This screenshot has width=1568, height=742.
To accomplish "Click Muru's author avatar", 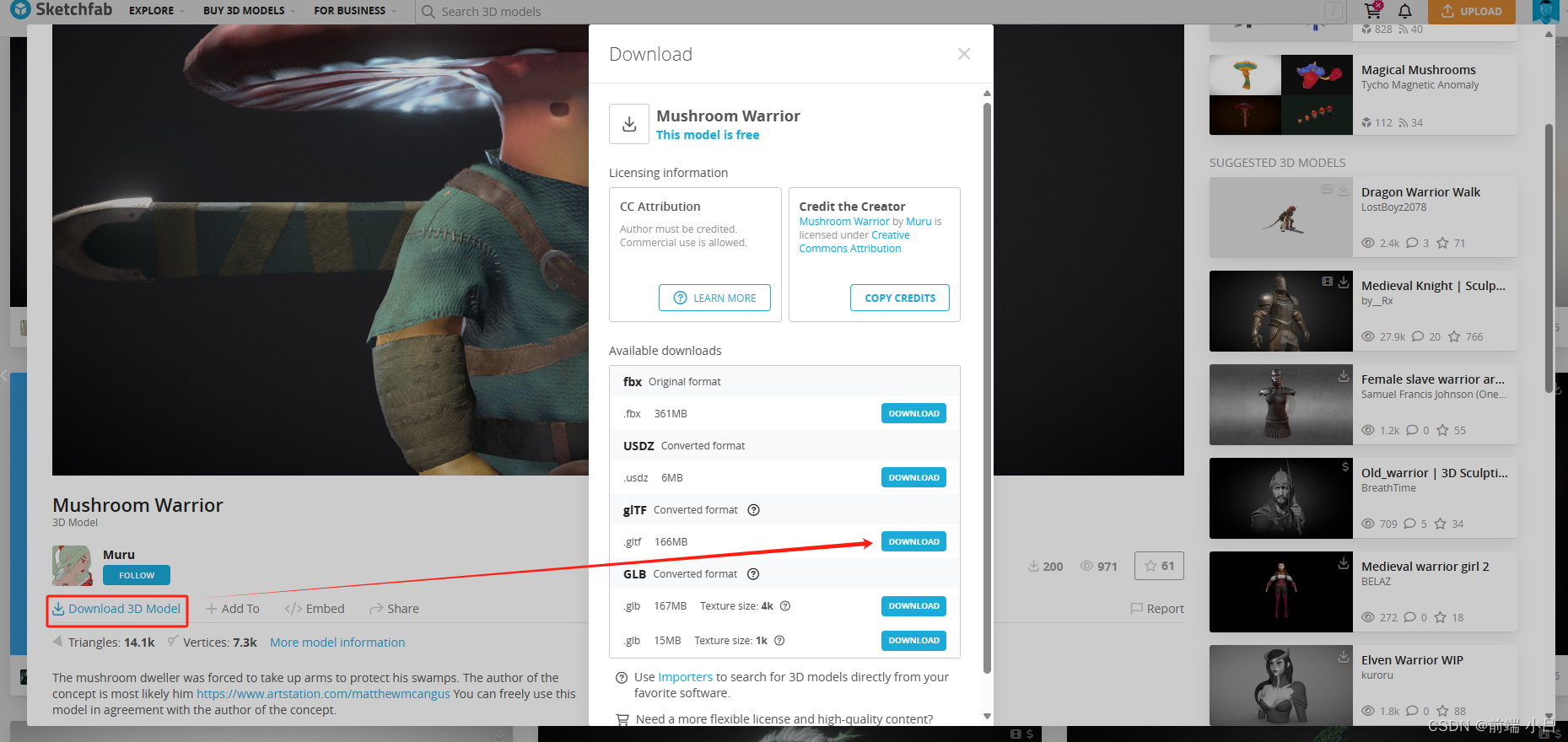I will [73, 565].
